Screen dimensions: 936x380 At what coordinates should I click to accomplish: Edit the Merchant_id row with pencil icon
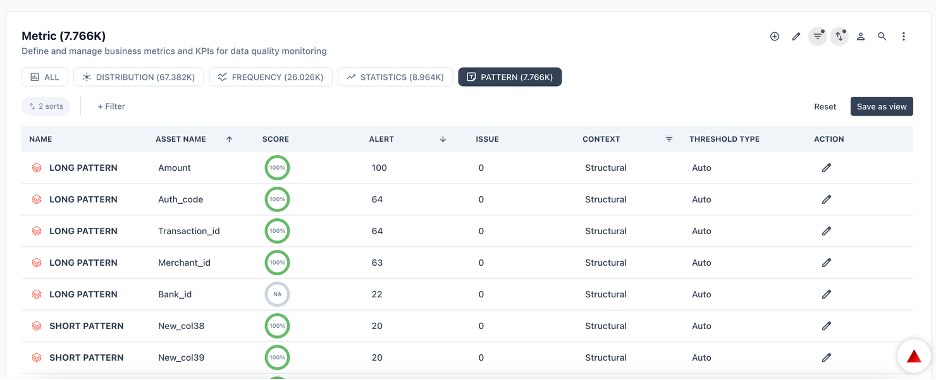click(826, 262)
